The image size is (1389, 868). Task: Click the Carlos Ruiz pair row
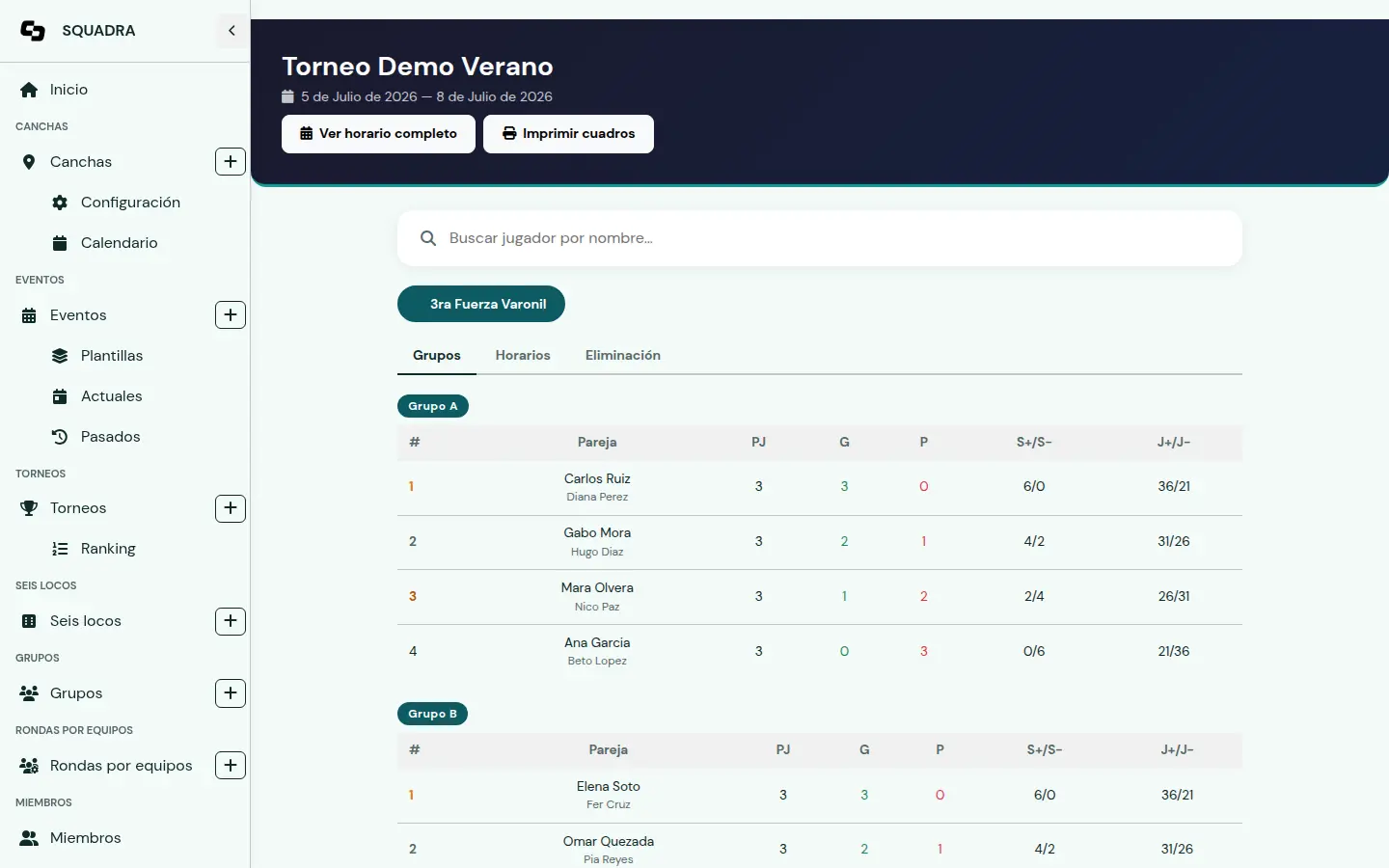coord(820,487)
